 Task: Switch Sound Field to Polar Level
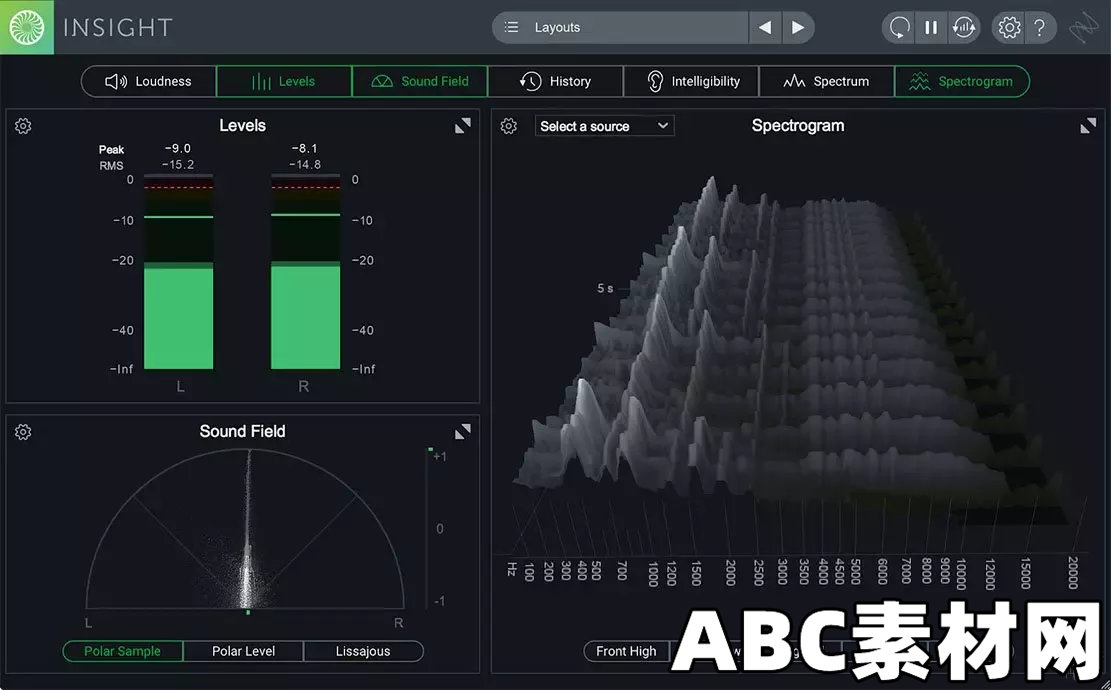pyautogui.click(x=243, y=651)
